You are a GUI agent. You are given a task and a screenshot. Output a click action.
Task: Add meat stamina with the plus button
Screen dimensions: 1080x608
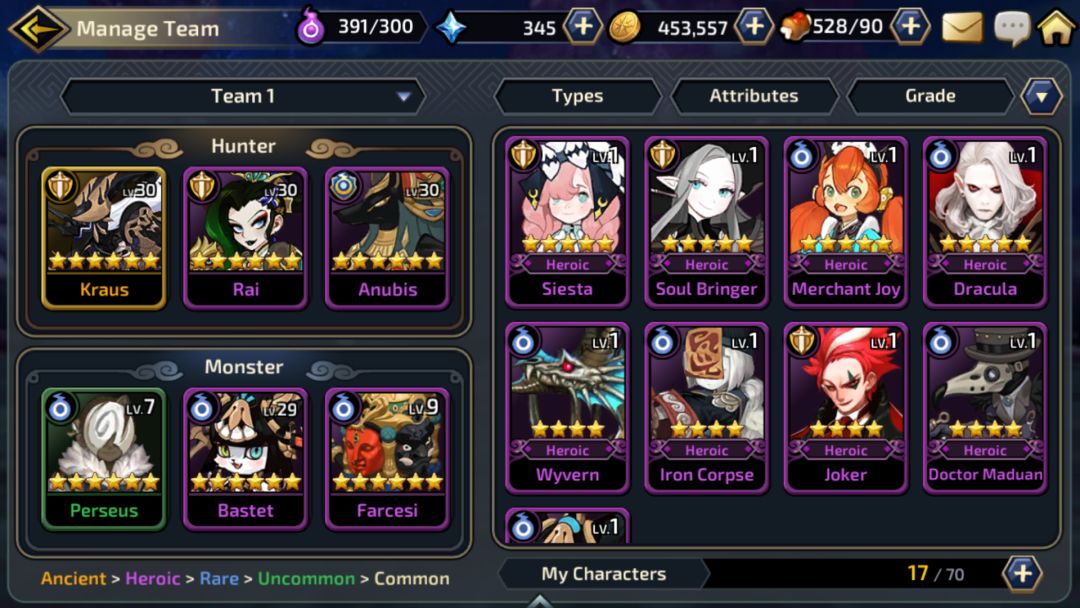click(911, 27)
